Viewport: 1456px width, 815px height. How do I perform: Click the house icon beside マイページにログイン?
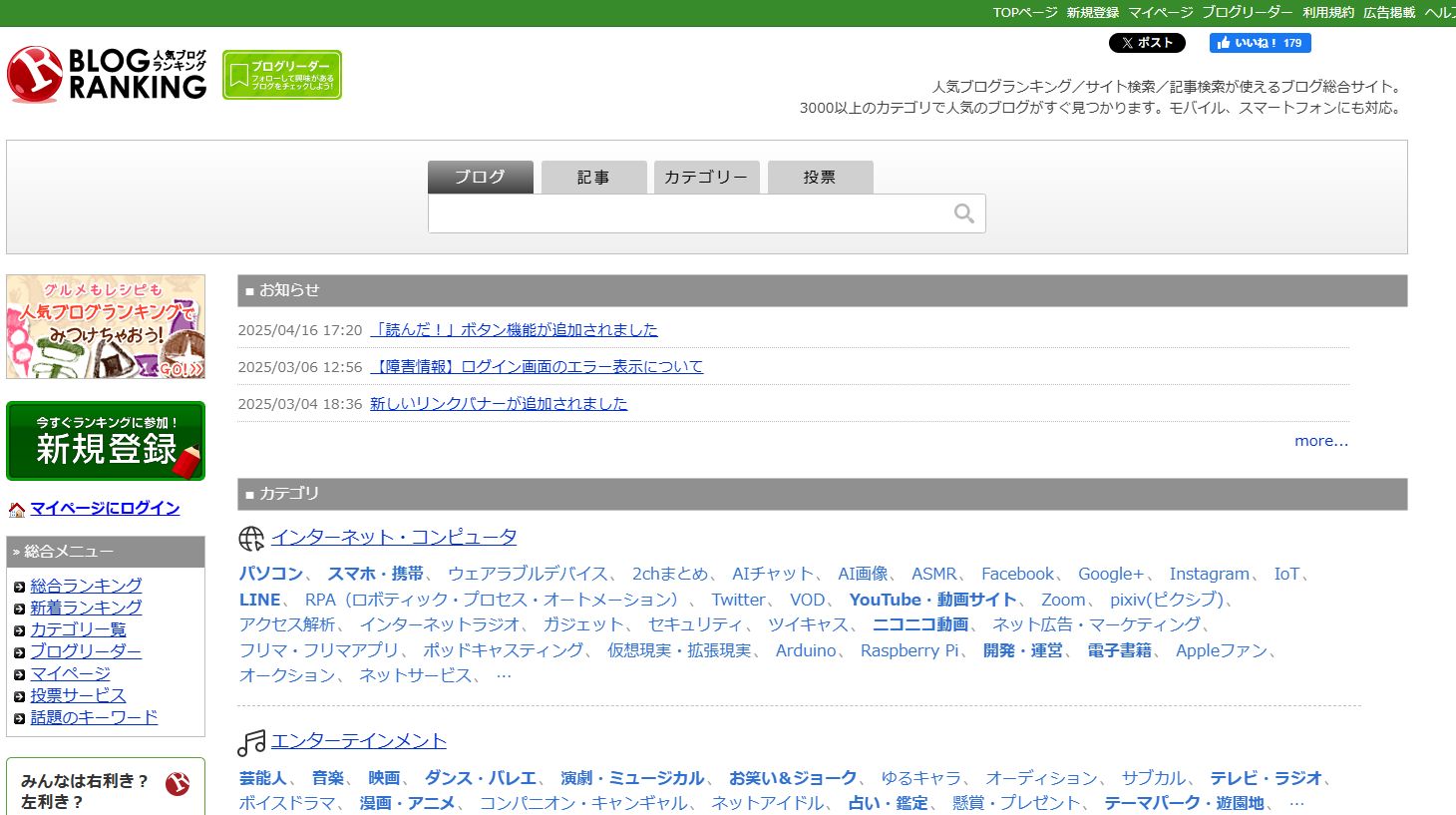(x=17, y=510)
